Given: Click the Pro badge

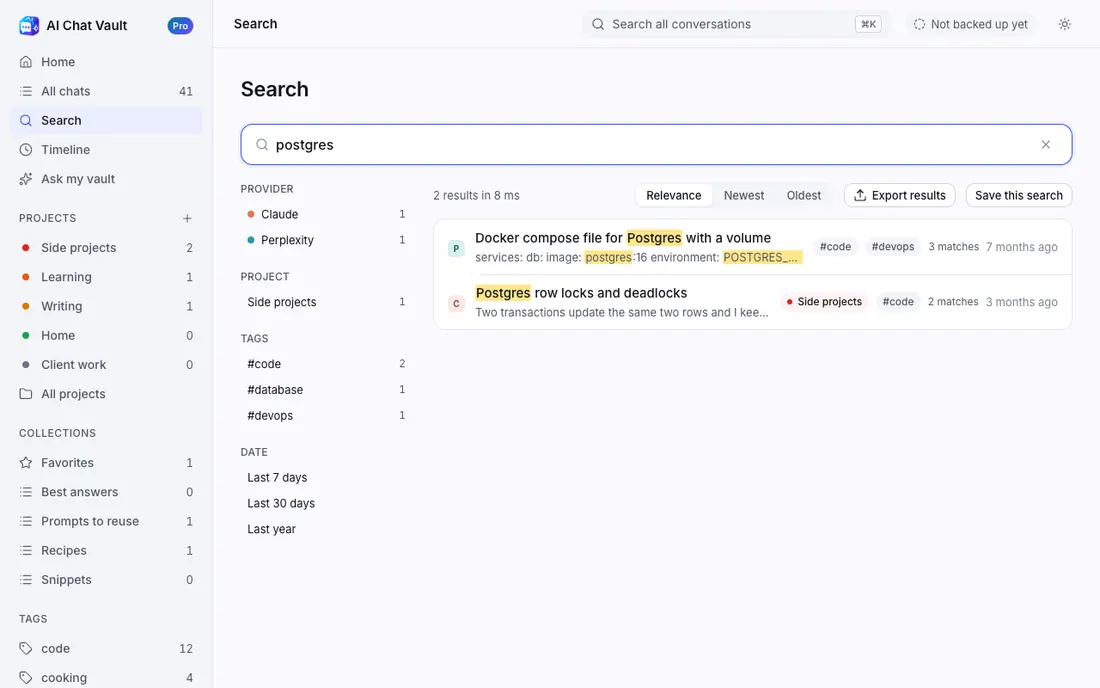Looking at the screenshot, I should 180,25.
